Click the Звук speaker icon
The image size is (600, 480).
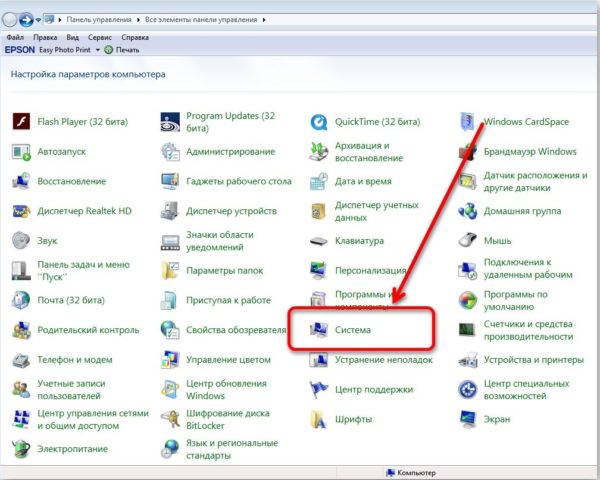[x=21, y=241]
